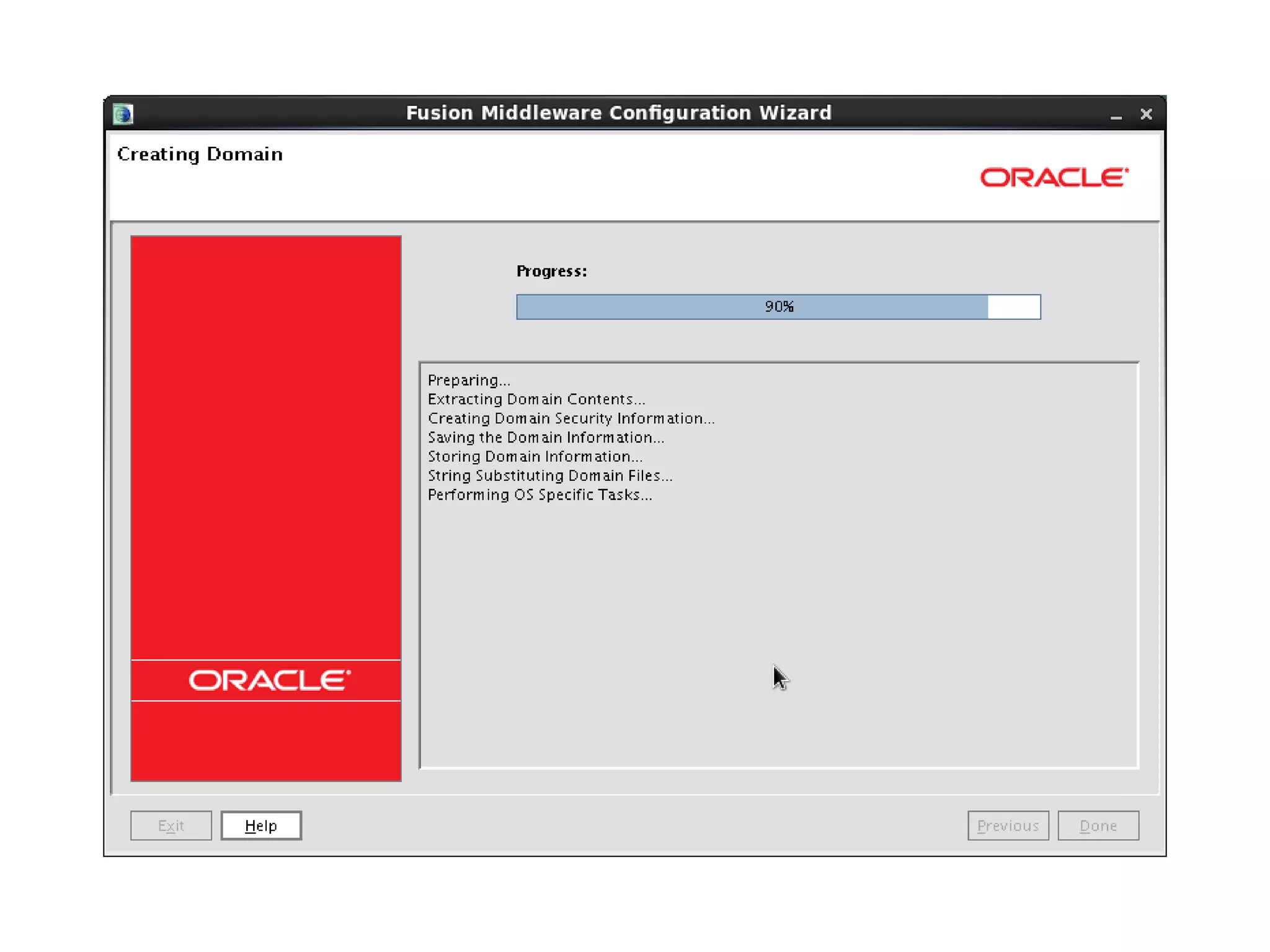Select 'Performing OS Specific Tasks...' line
1270x952 pixels.
point(540,495)
